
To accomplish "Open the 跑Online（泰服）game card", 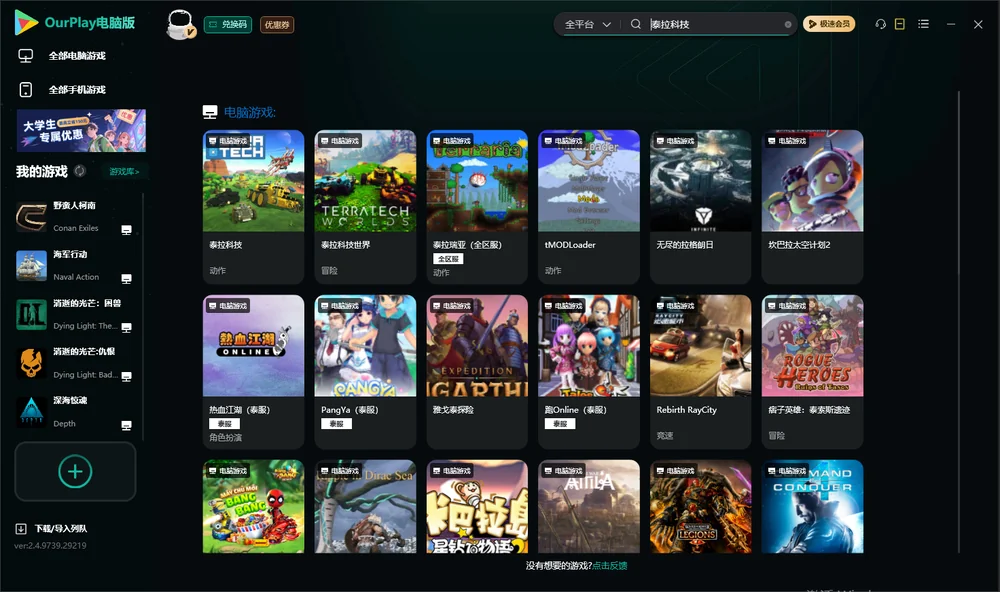I will click(589, 372).
